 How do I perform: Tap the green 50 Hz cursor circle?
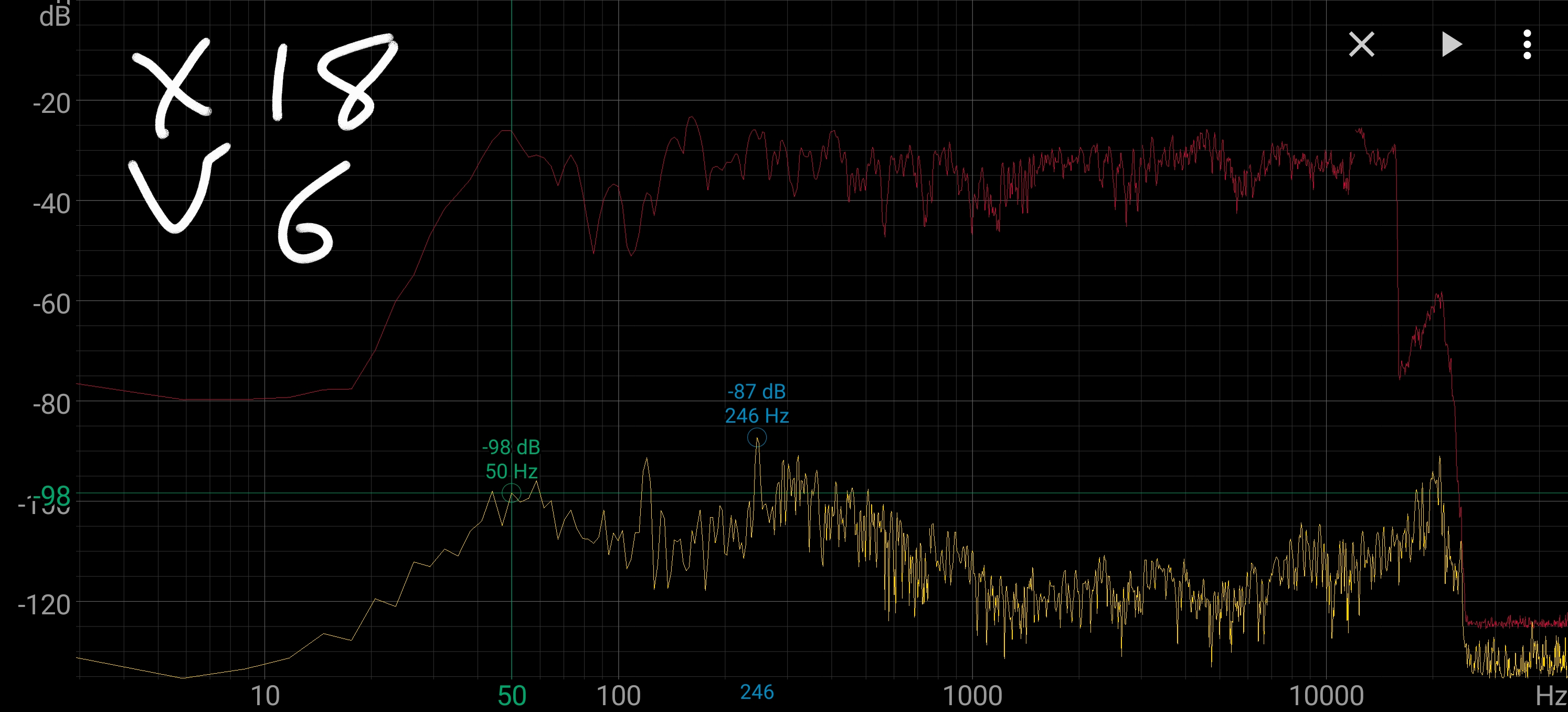pyautogui.click(x=511, y=492)
